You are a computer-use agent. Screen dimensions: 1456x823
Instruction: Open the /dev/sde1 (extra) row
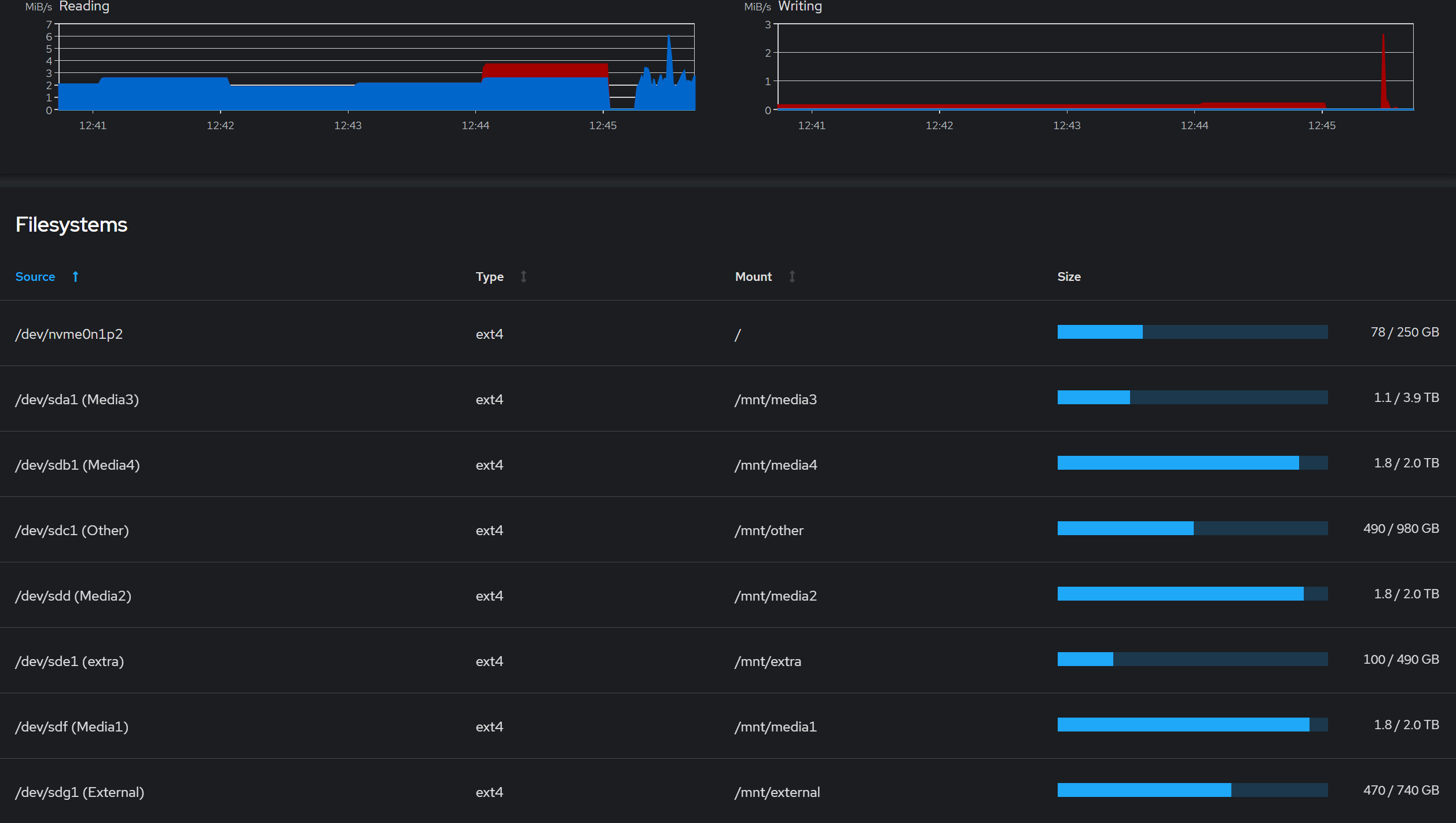coord(728,660)
